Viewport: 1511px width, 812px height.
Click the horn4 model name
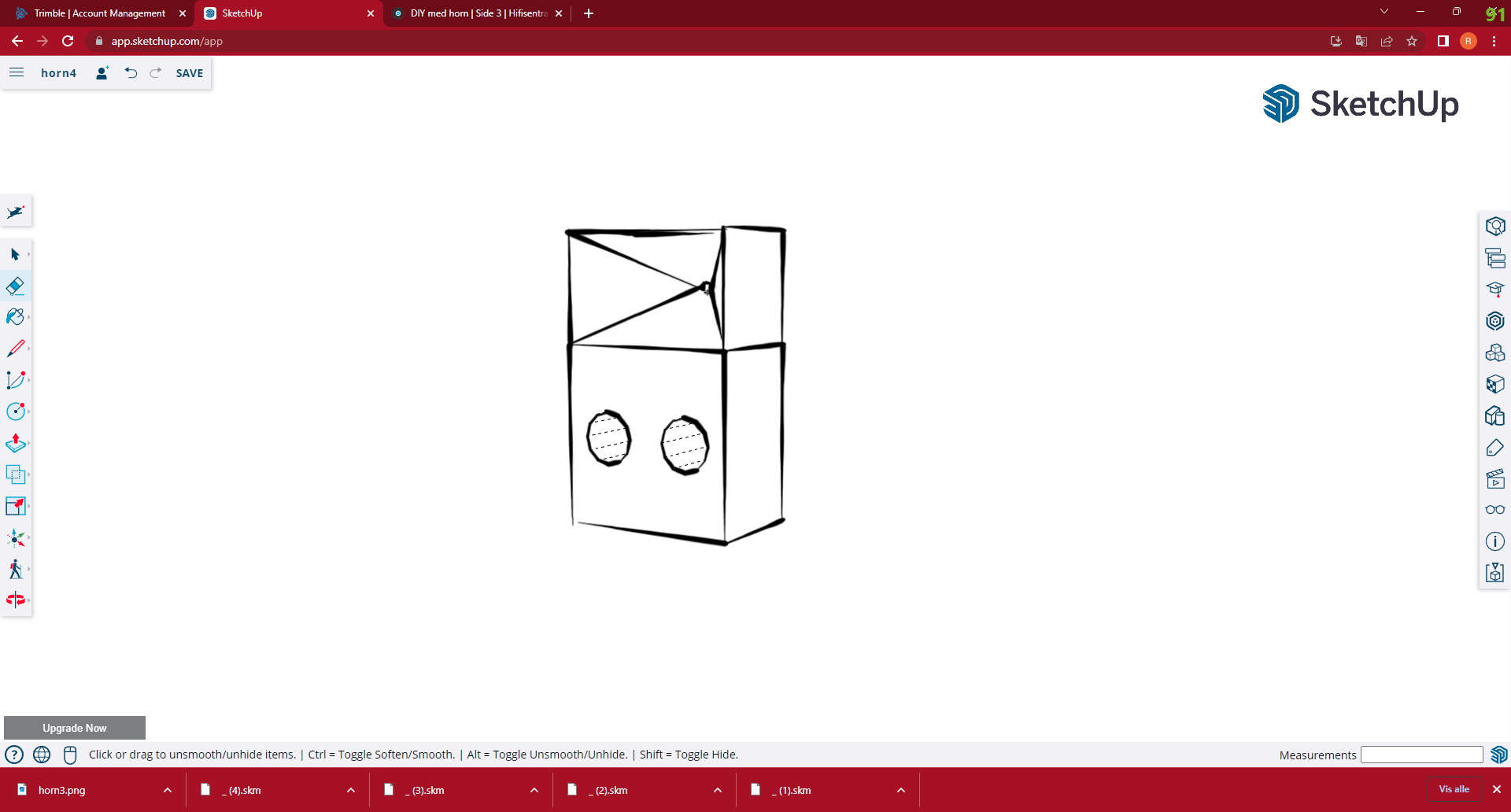59,73
